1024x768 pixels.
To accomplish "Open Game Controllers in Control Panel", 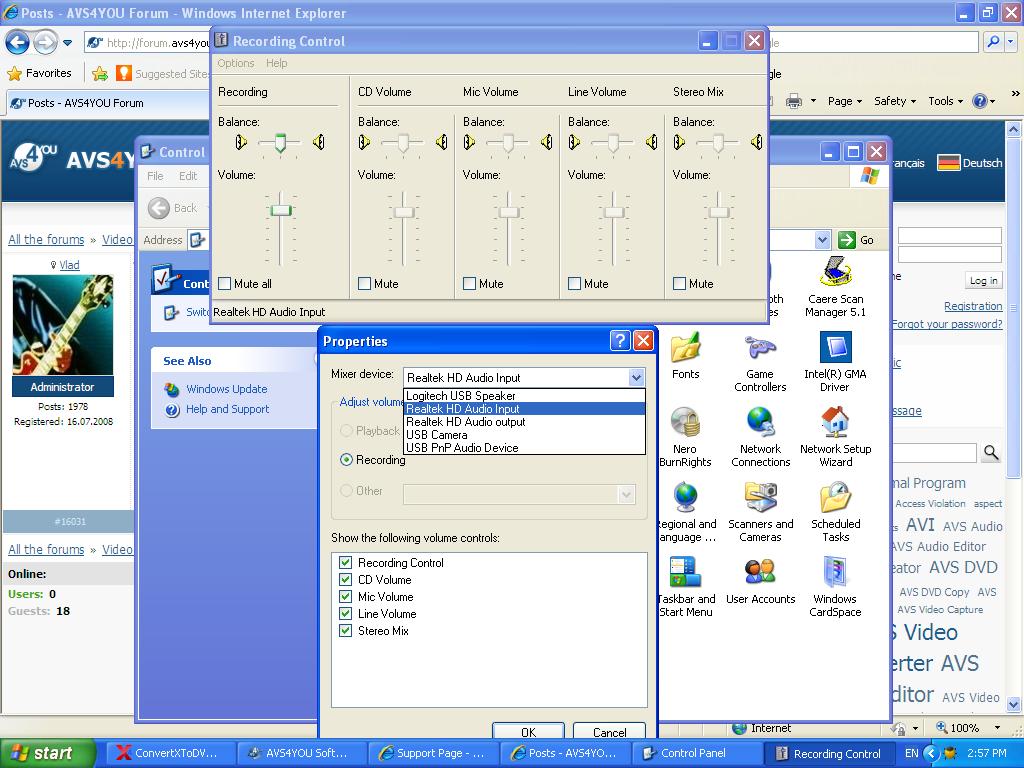I will (x=760, y=347).
